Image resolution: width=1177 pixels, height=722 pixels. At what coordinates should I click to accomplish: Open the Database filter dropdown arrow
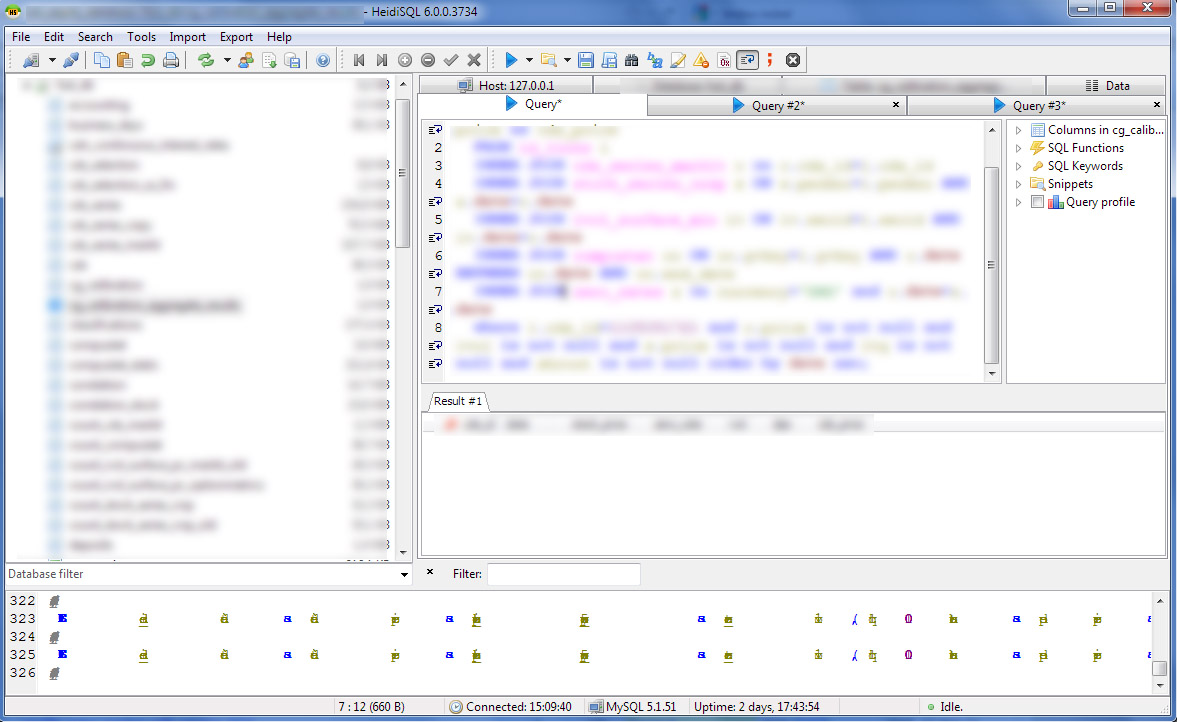[x=404, y=575]
